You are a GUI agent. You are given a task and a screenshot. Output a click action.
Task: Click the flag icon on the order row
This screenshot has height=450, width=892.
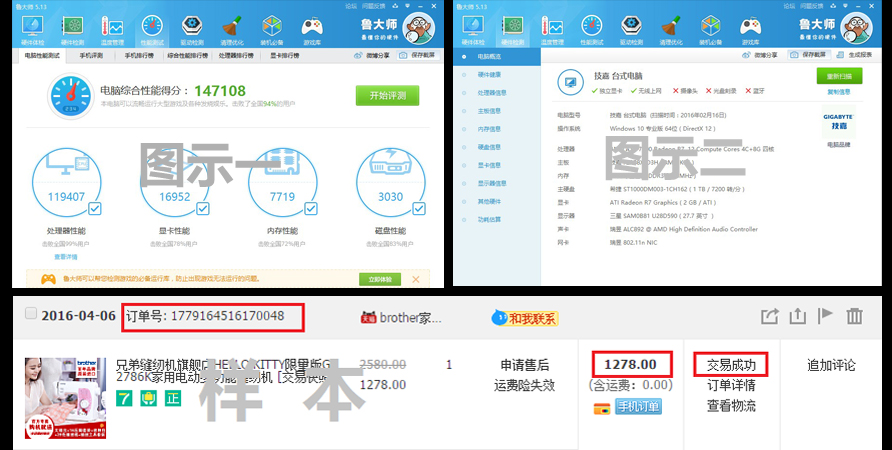click(x=825, y=316)
